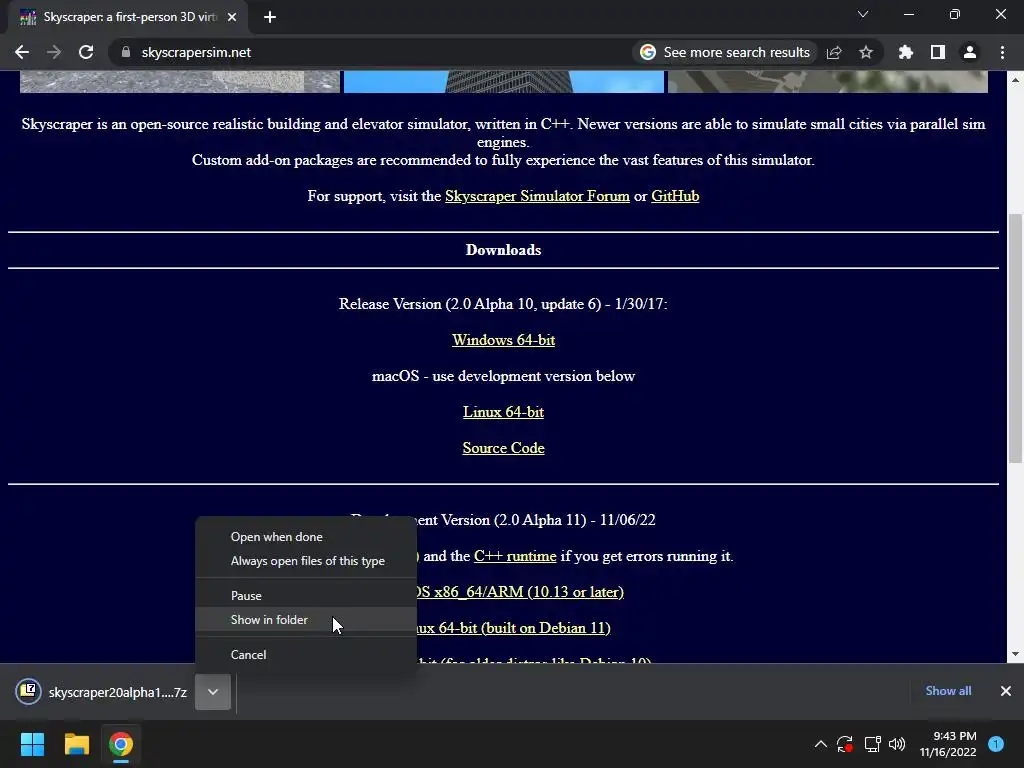Choose Open when done
The width and height of the screenshot is (1024, 768).
306,537
